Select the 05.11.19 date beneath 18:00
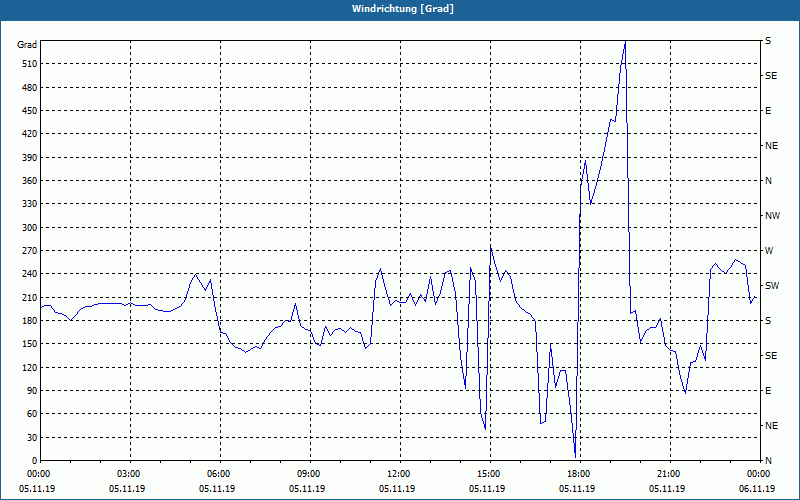This screenshot has height=500, width=800. point(577,489)
